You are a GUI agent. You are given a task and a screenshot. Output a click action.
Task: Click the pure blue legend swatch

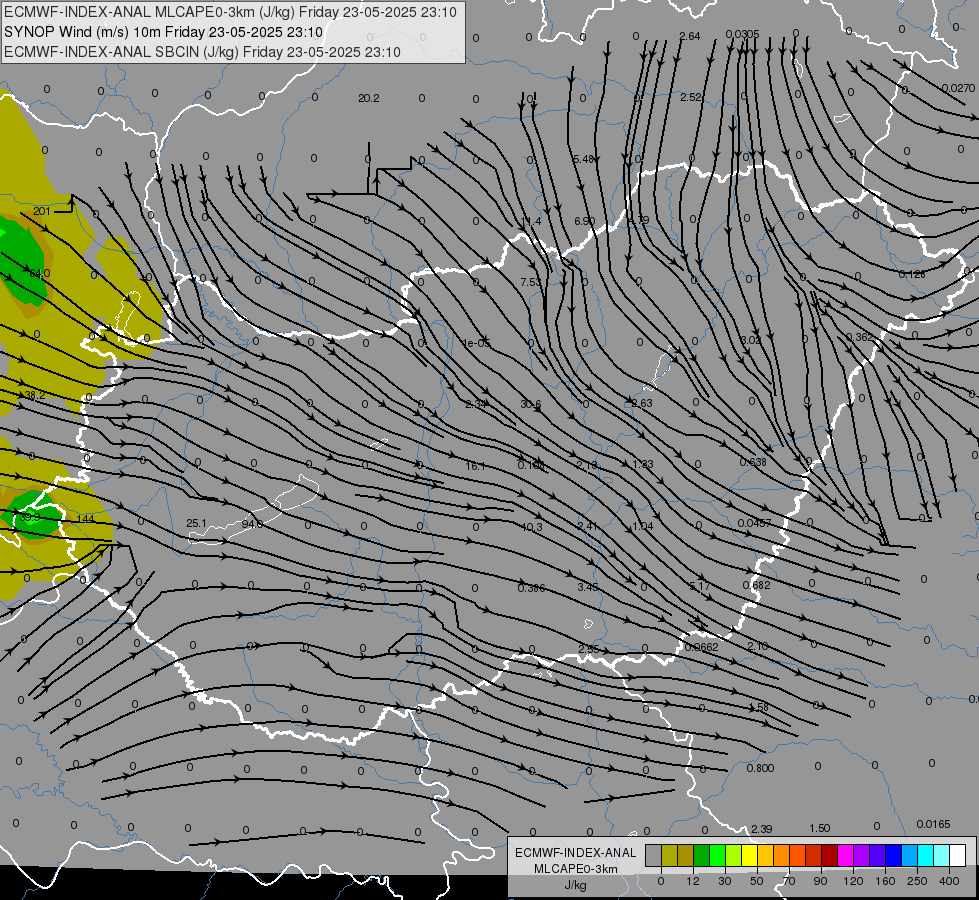(893, 856)
